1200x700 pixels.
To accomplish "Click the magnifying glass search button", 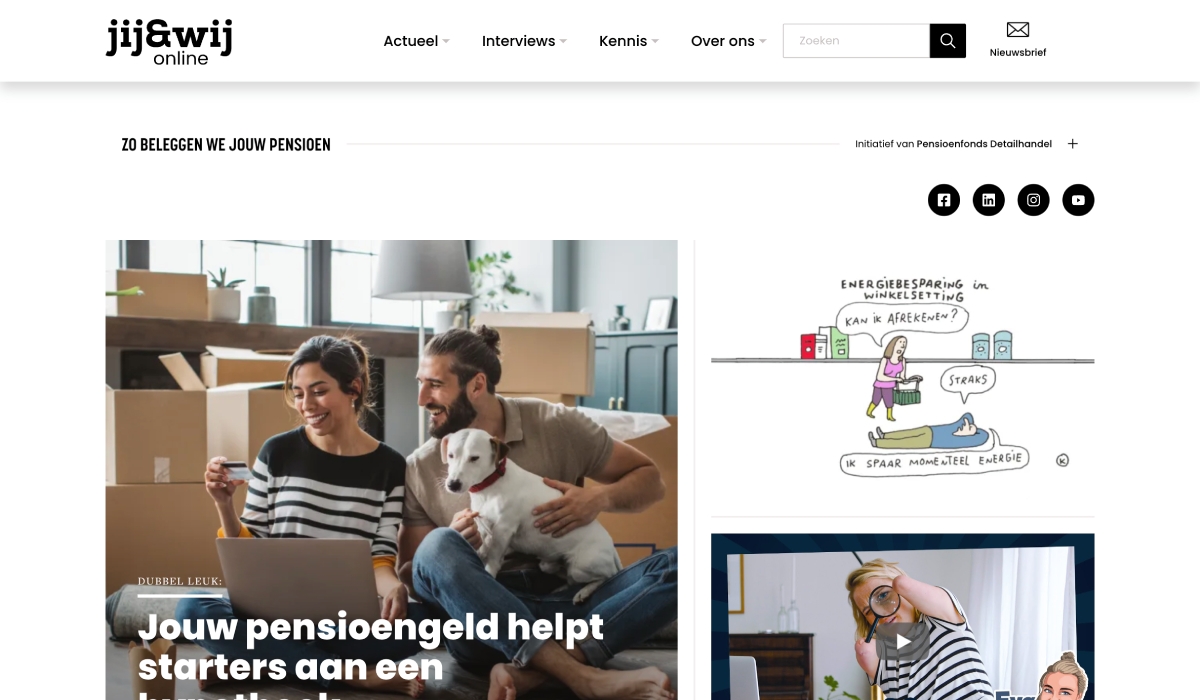I will [948, 41].
